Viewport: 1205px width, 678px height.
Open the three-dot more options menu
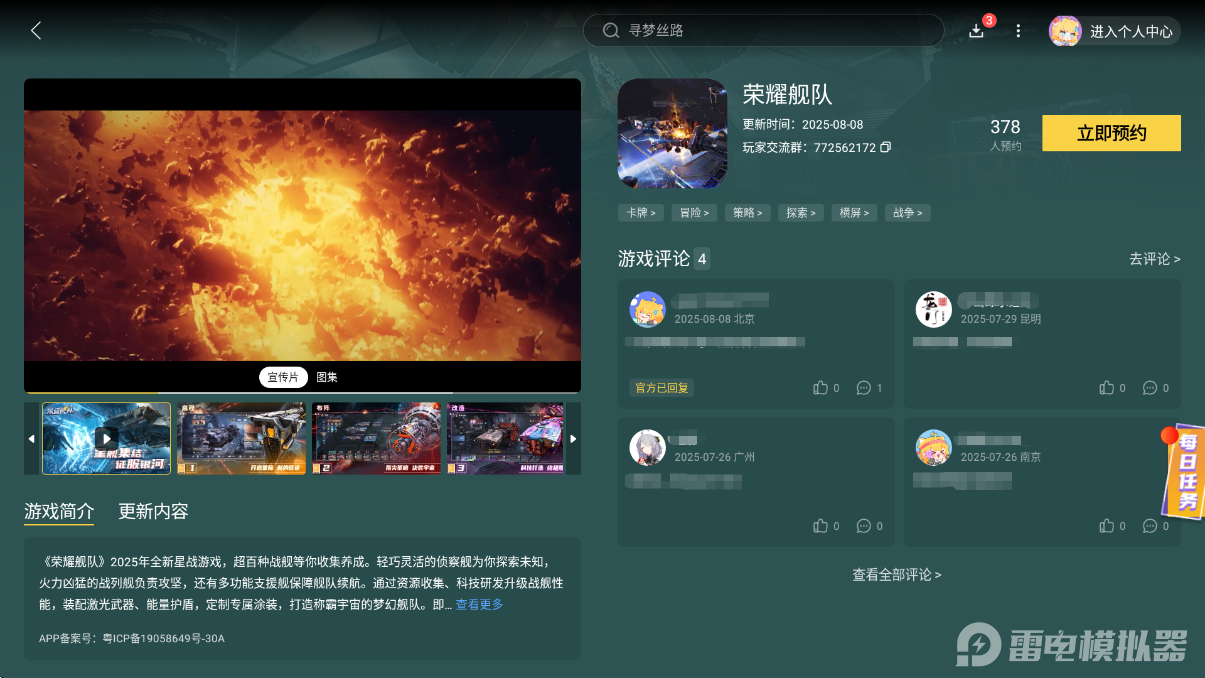coord(1018,31)
